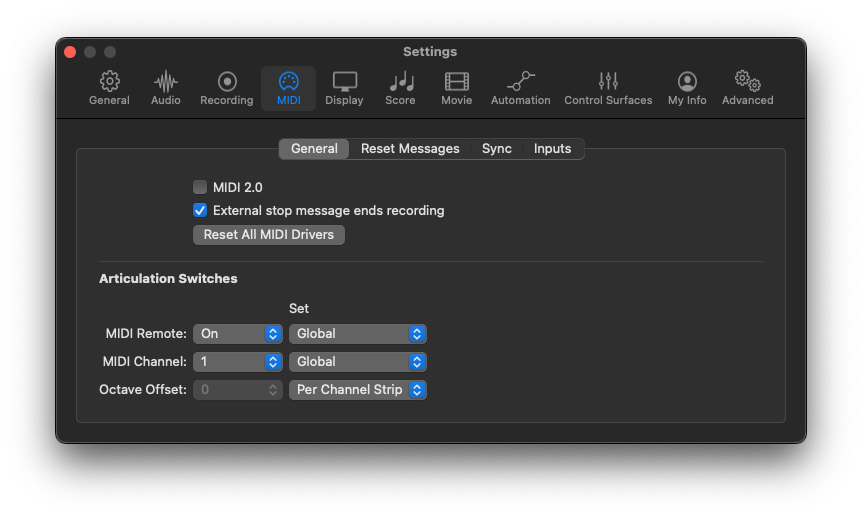Open the Movie filmstrip settings pane
Screen dimensions: 862x517
coord(456,88)
